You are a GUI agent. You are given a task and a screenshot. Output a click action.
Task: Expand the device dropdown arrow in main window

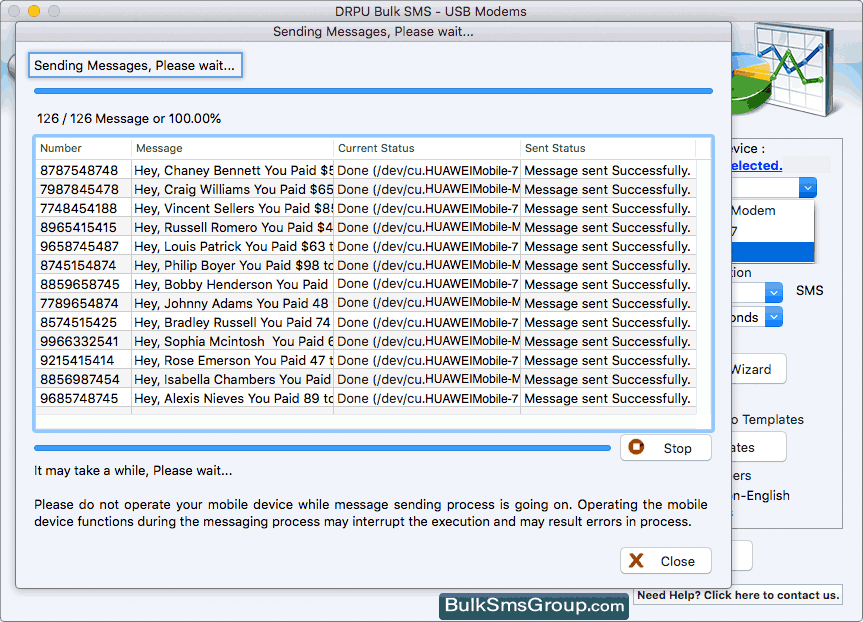807,188
